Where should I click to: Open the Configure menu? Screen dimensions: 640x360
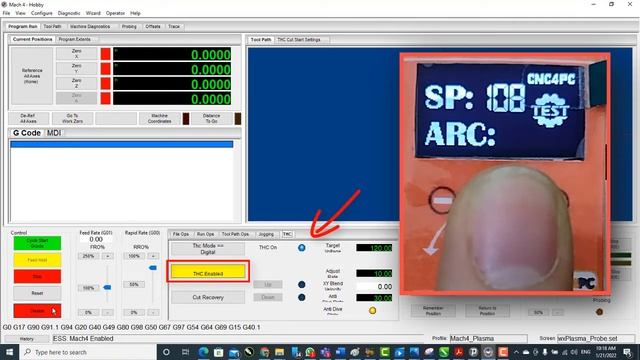[x=42, y=13]
